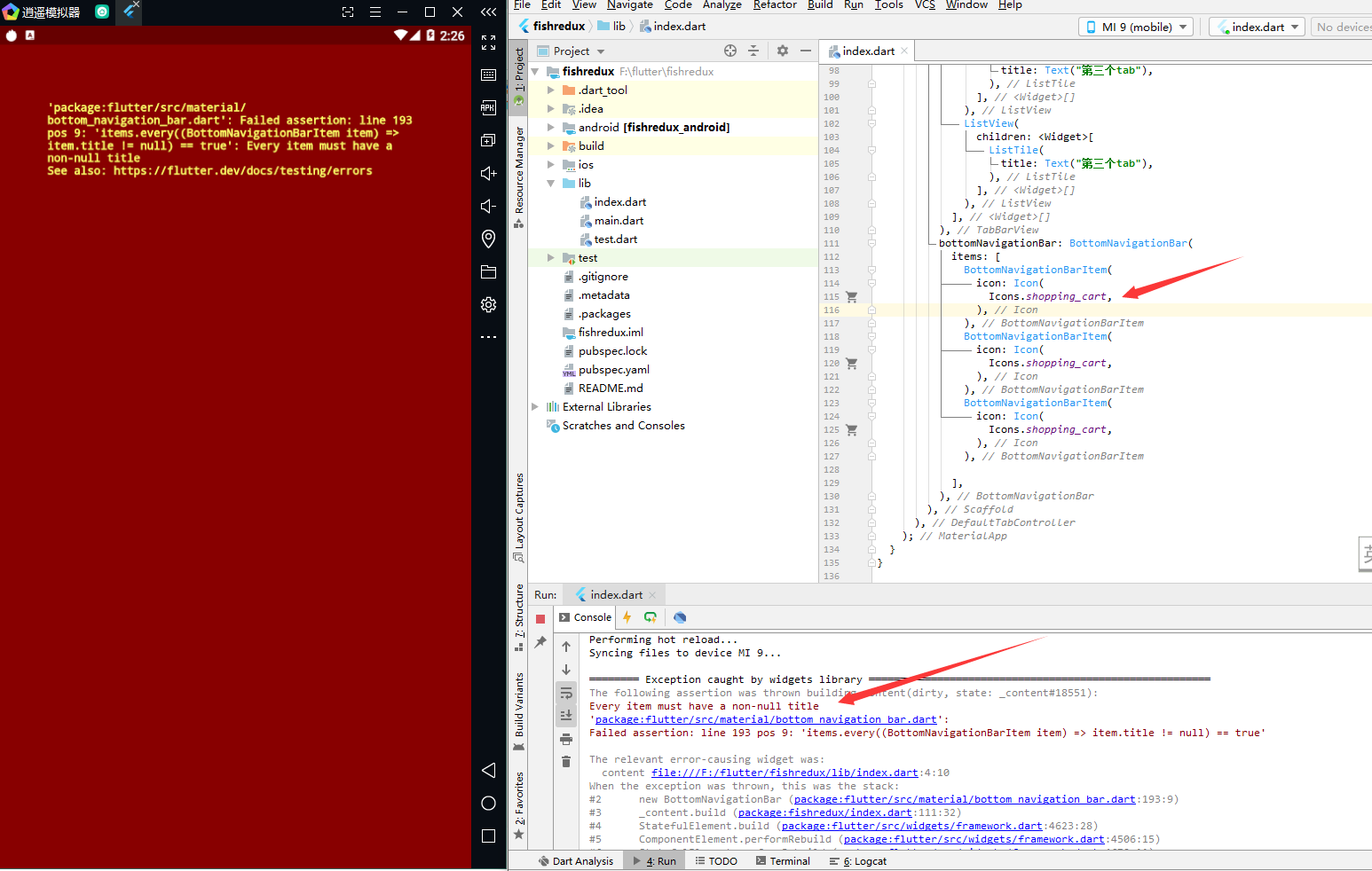Open emulator keyboard mapping icon
1372x871 pixels.
pyautogui.click(x=488, y=75)
